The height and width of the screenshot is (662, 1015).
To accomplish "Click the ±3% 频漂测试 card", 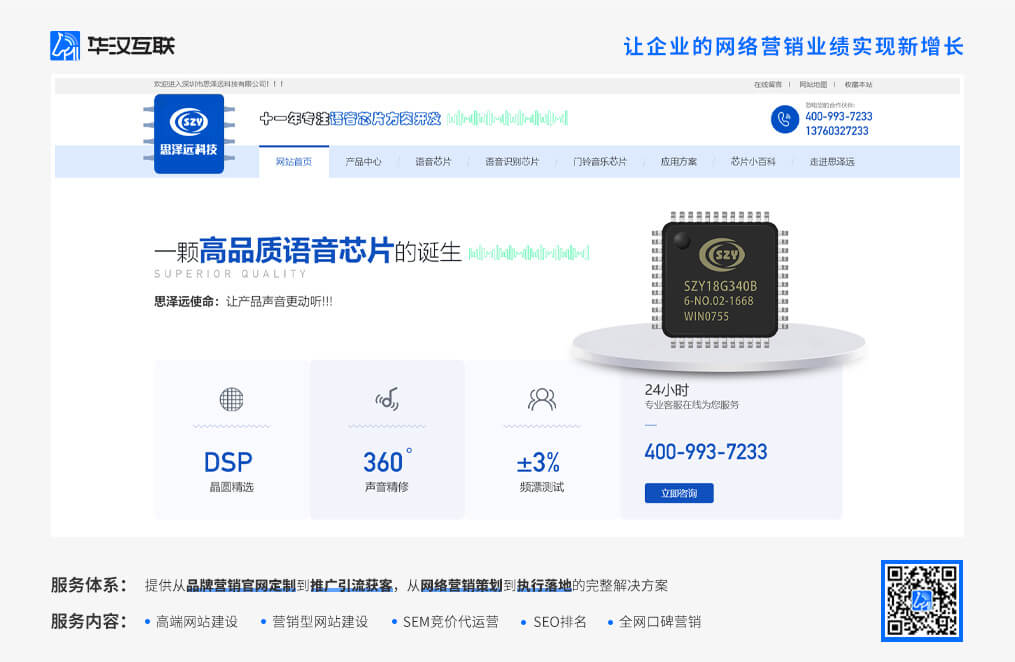I will (x=542, y=439).
